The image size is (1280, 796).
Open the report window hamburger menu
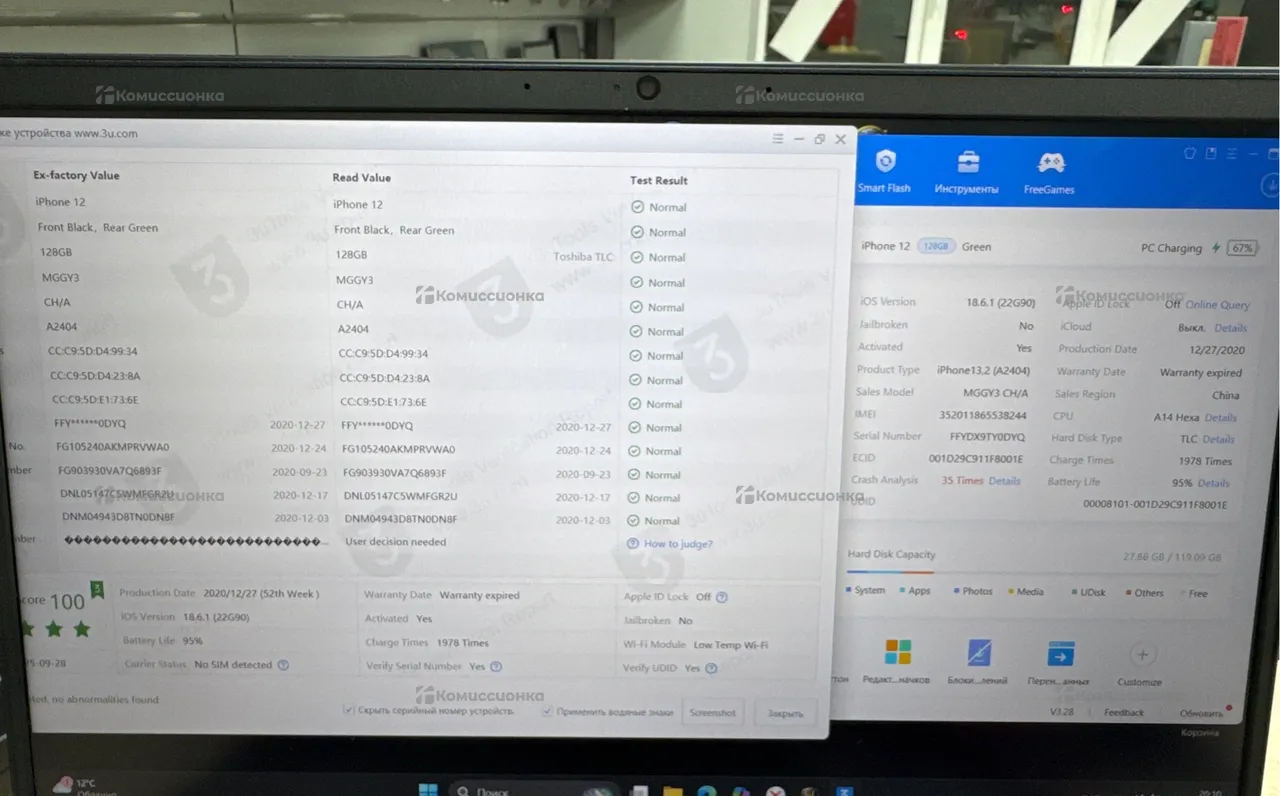point(778,139)
